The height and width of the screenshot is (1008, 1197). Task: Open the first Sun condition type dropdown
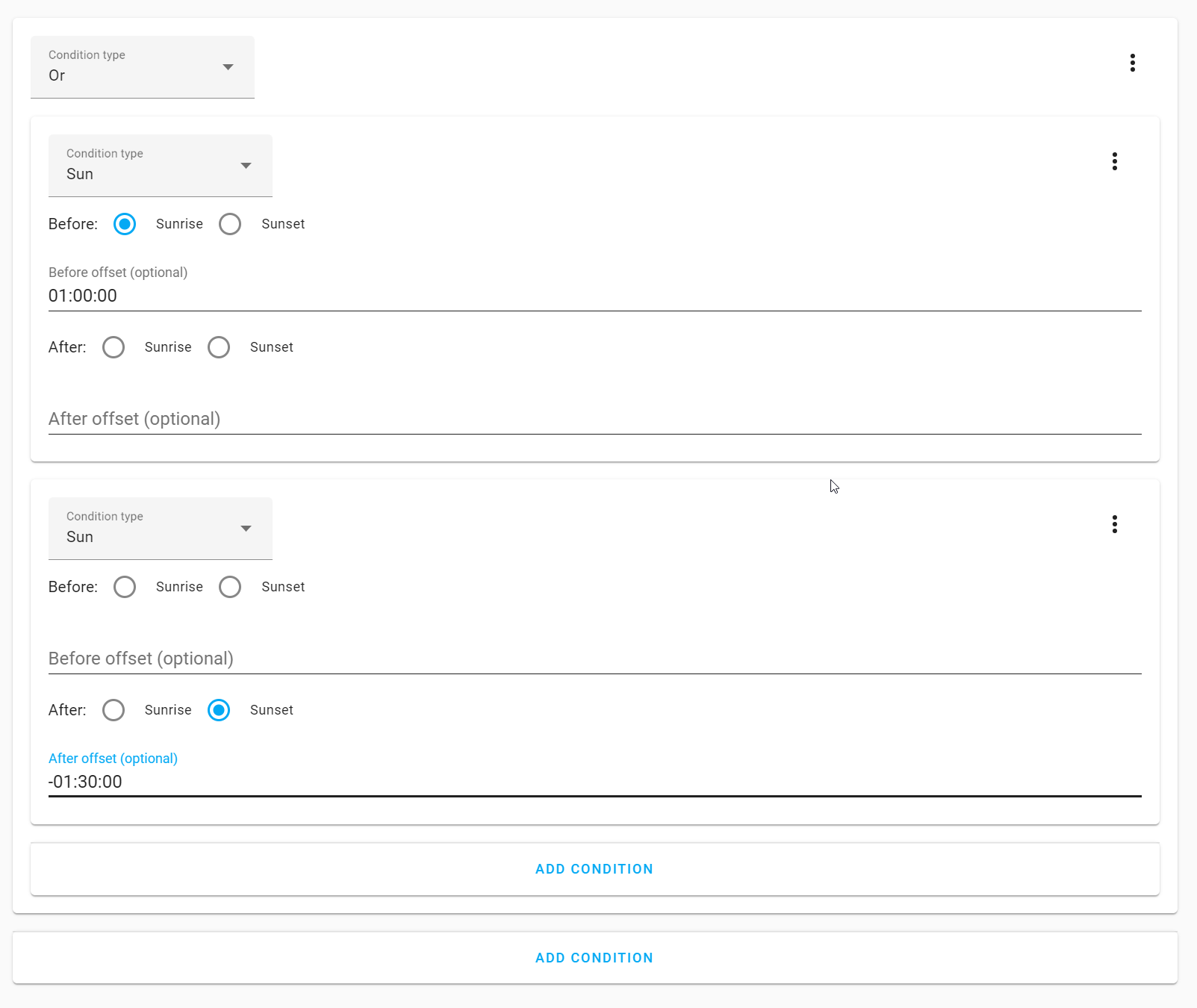pyautogui.click(x=160, y=165)
